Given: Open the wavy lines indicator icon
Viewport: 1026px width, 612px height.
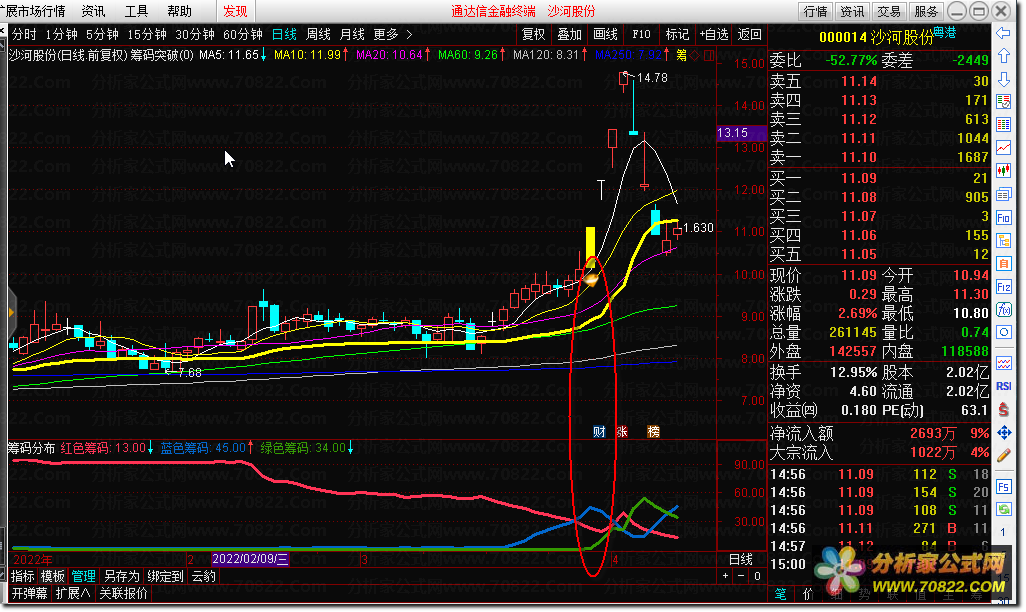Looking at the screenshot, I should 1003,363.
